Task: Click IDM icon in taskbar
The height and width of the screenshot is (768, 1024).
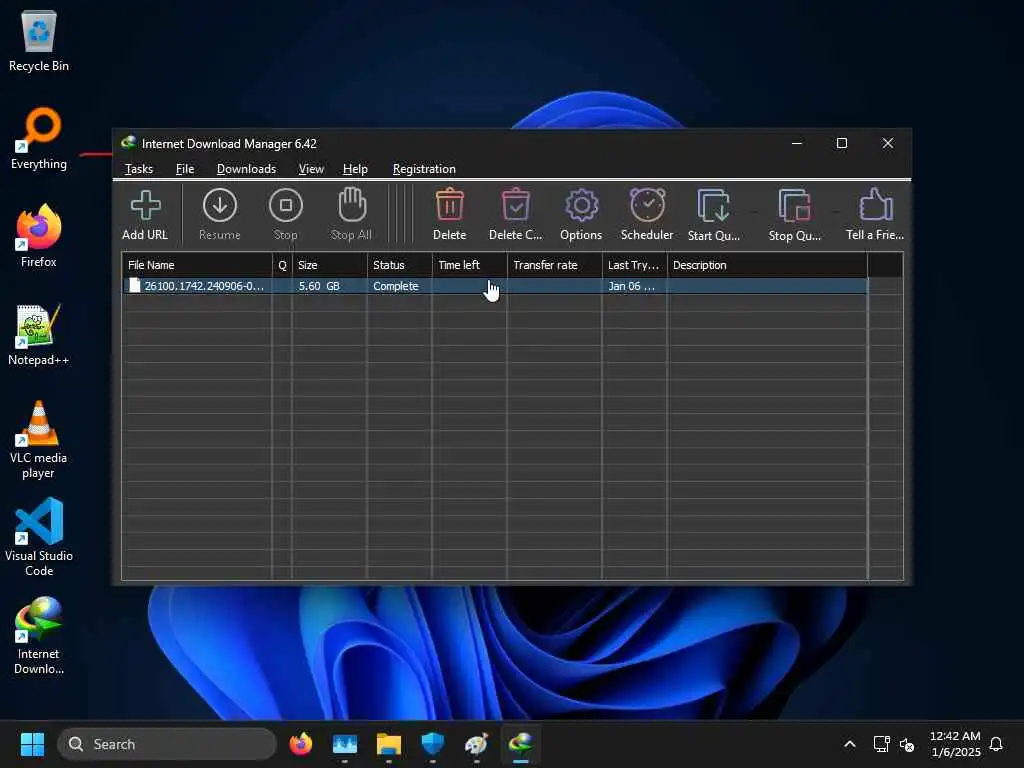Action: pos(520,744)
